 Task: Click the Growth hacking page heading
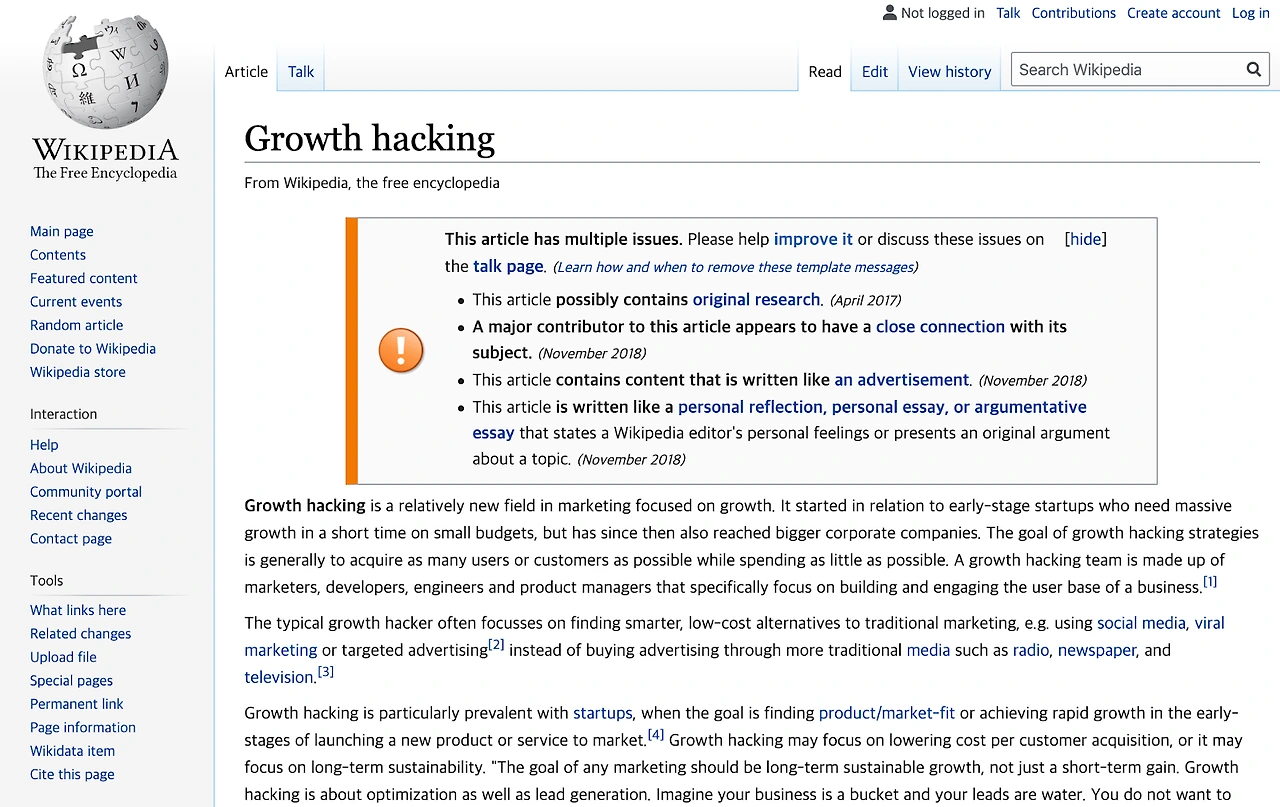370,139
